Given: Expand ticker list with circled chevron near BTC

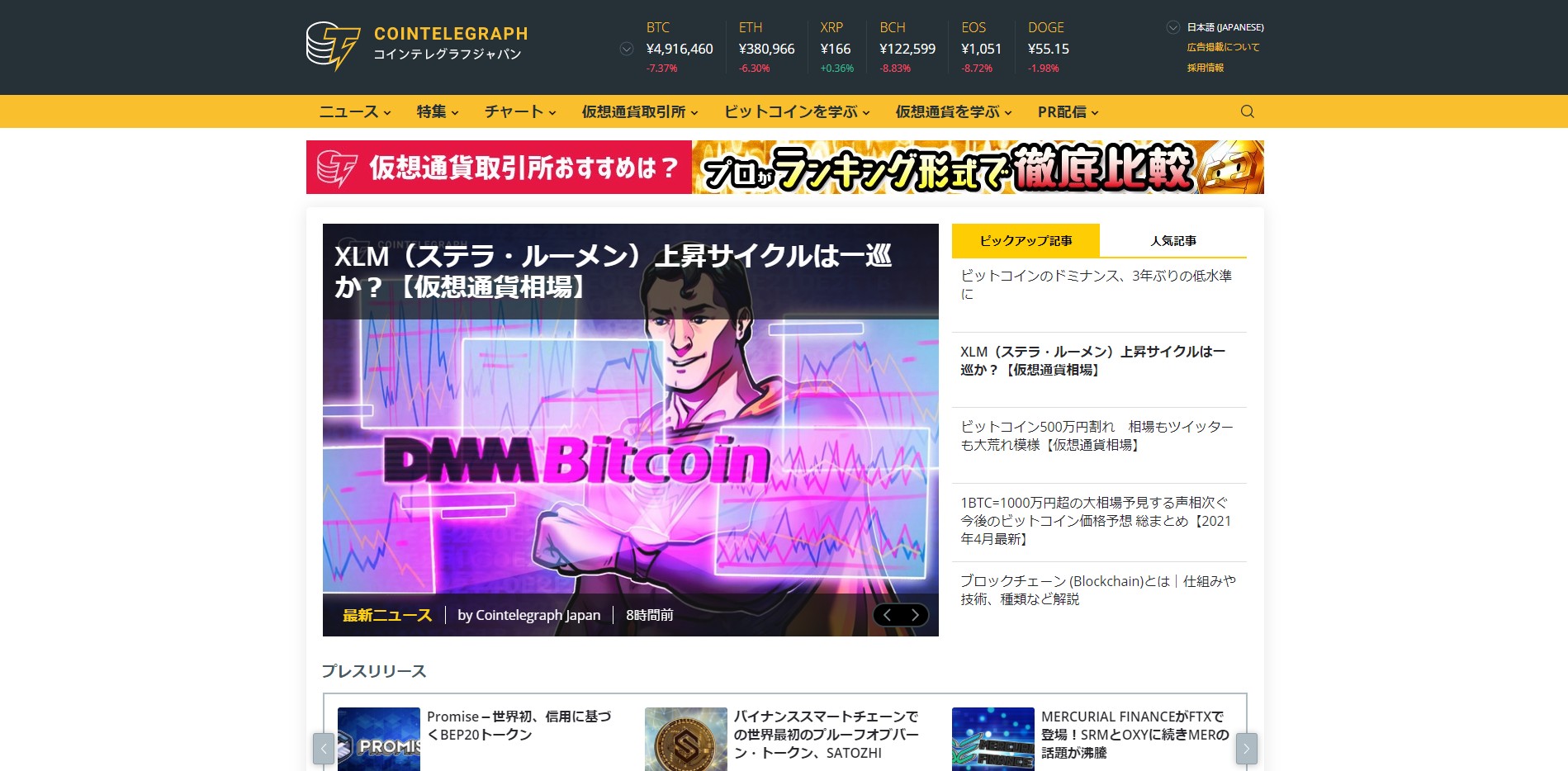Looking at the screenshot, I should click(x=627, y=49).
